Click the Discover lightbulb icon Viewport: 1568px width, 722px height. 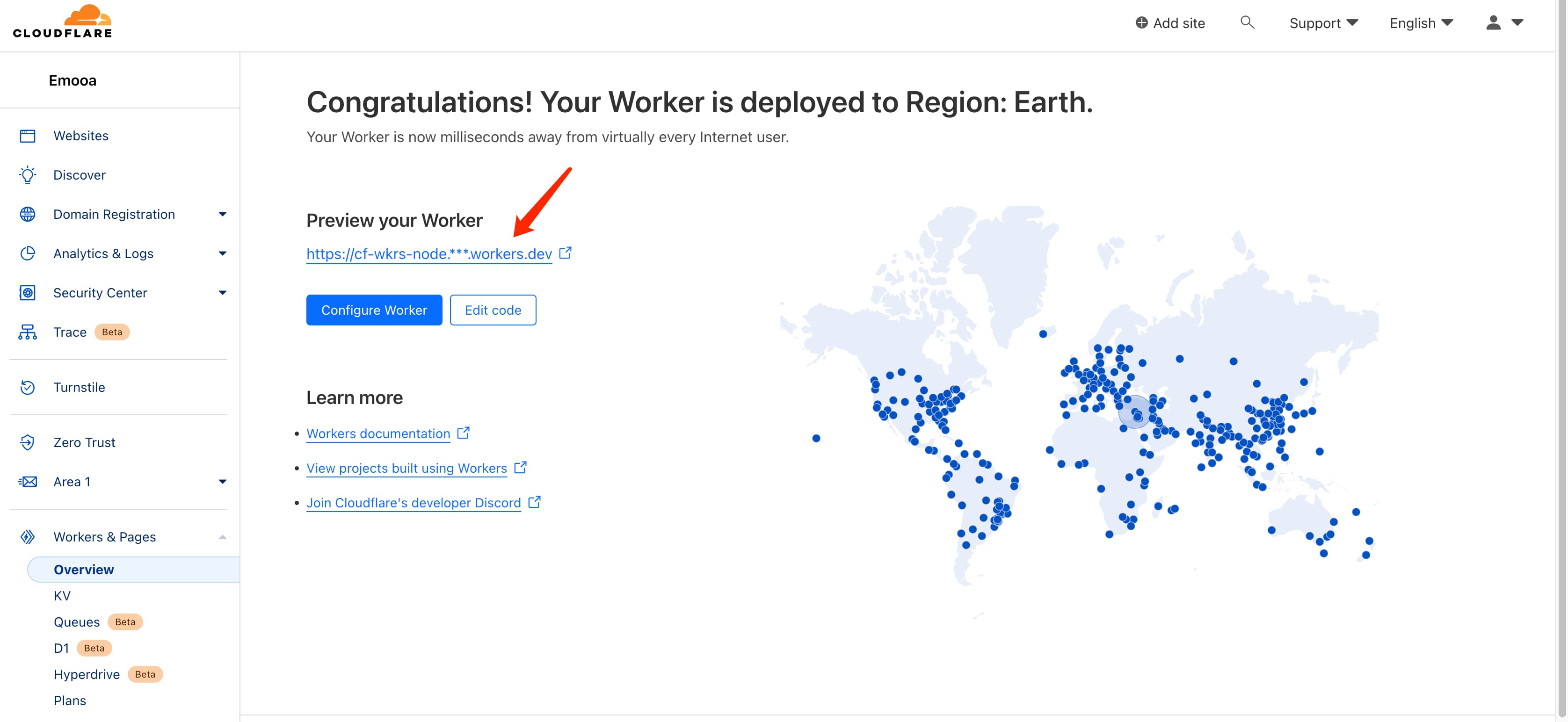pos(28,175)
